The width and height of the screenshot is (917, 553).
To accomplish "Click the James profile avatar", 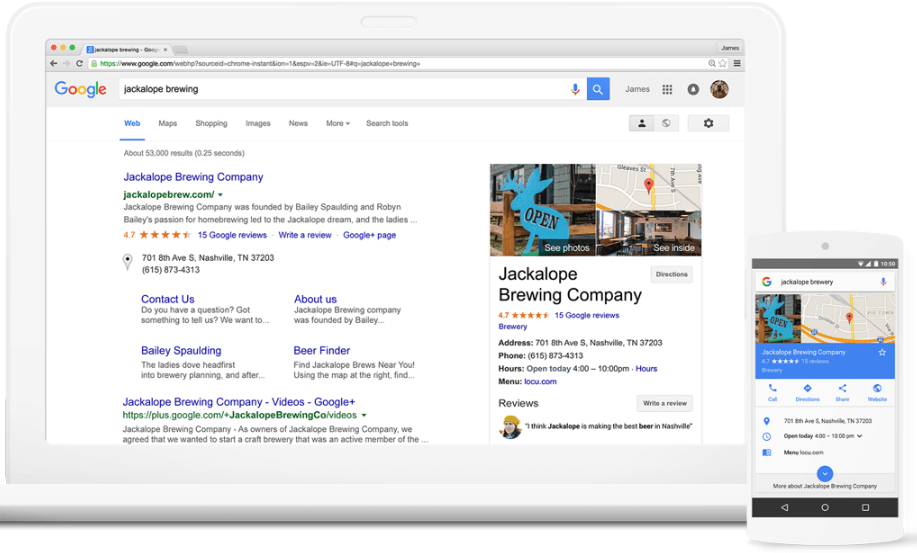I will click(719, 89).
